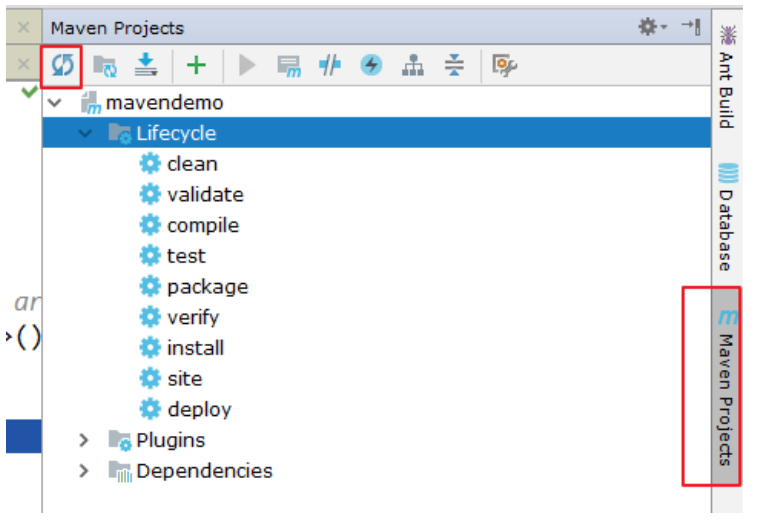
Task: Click the Plugins folder icon
Action: pyautogui.click(x=119, y=440)
